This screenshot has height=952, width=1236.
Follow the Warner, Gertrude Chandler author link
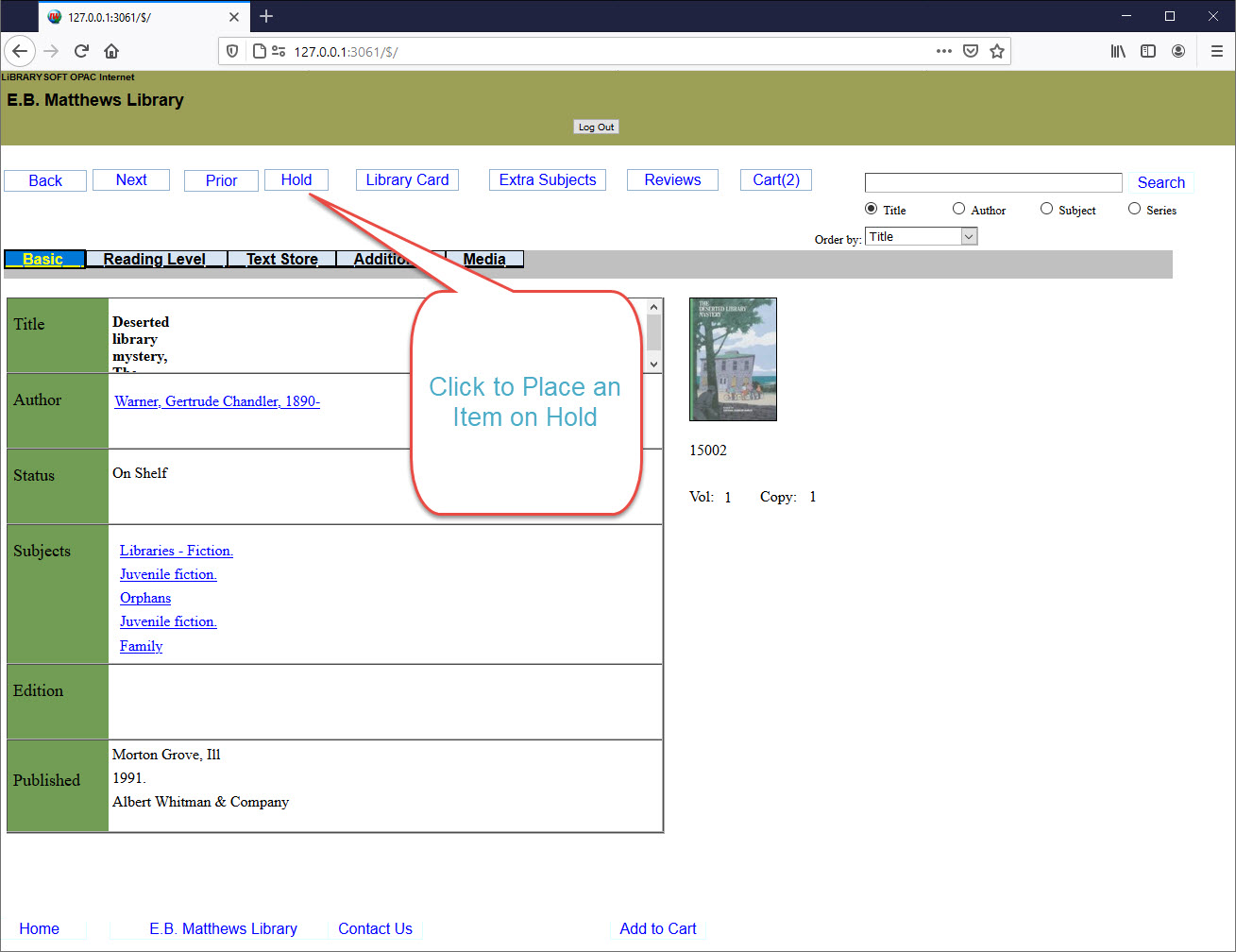[217, 401]
